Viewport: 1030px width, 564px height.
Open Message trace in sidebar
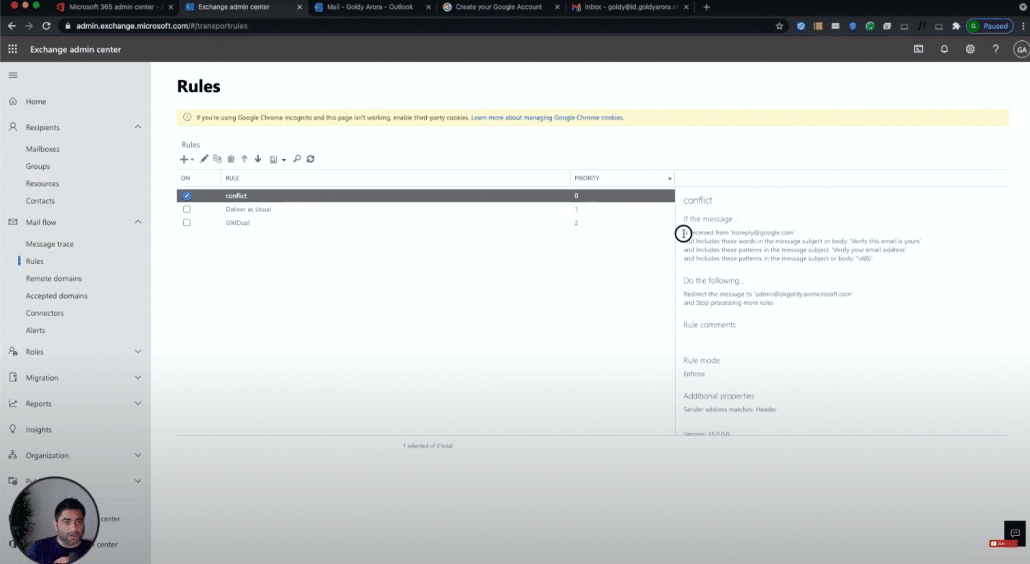pyautogui.click(x=50, y=244)
